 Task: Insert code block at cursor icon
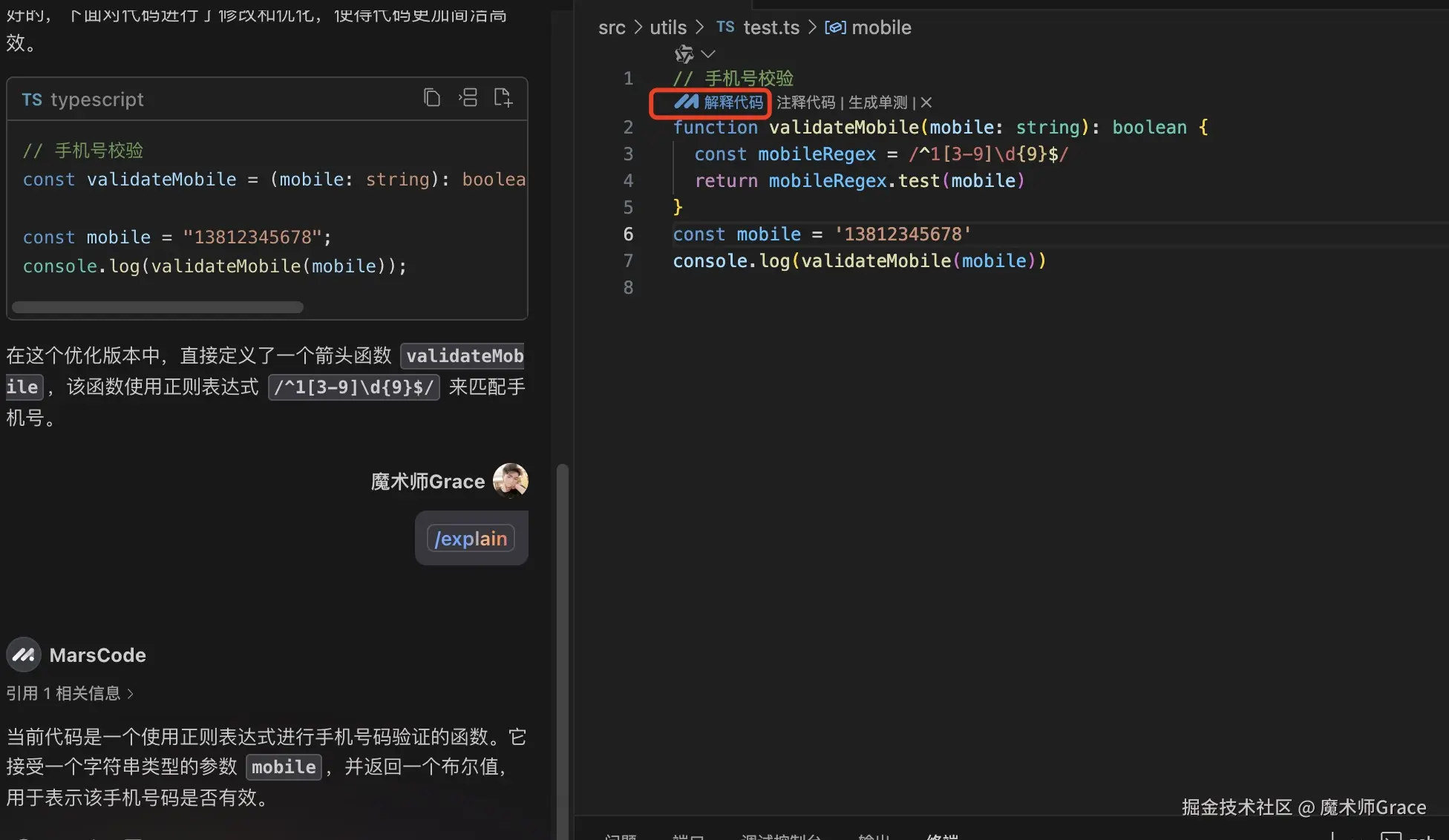click(x=468, y=98)
